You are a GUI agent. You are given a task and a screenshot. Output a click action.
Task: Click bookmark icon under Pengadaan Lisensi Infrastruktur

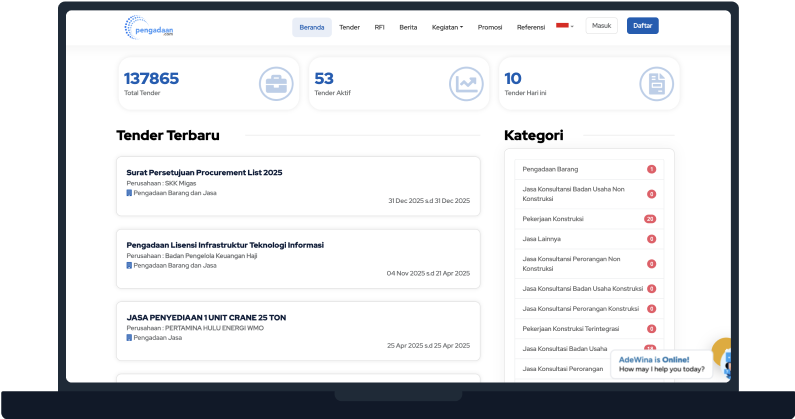(x=129, y=265)
